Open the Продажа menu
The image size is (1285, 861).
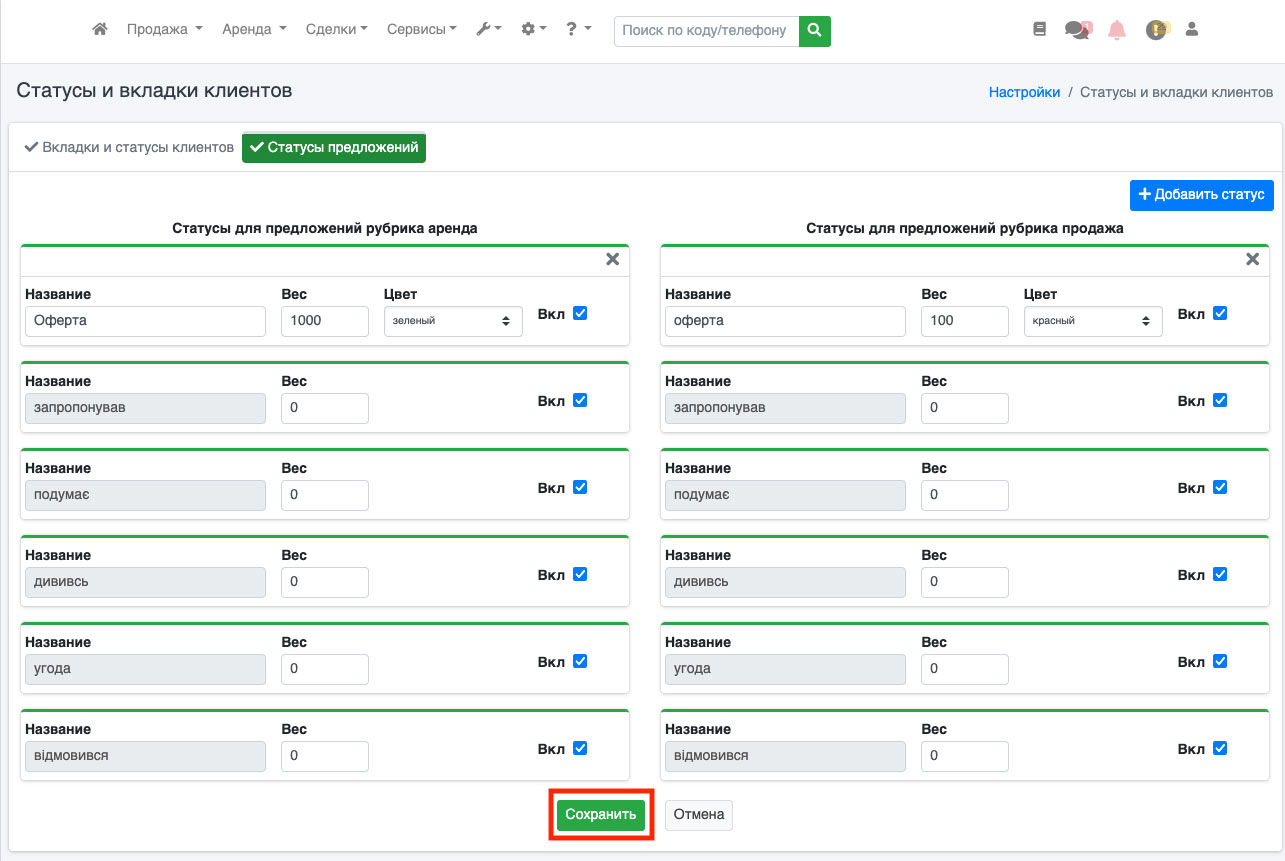[x=164, y=30]
